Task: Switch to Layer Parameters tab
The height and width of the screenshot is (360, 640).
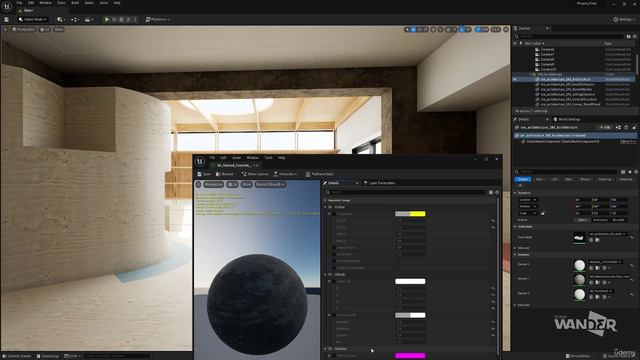Action: coord(379,183)
